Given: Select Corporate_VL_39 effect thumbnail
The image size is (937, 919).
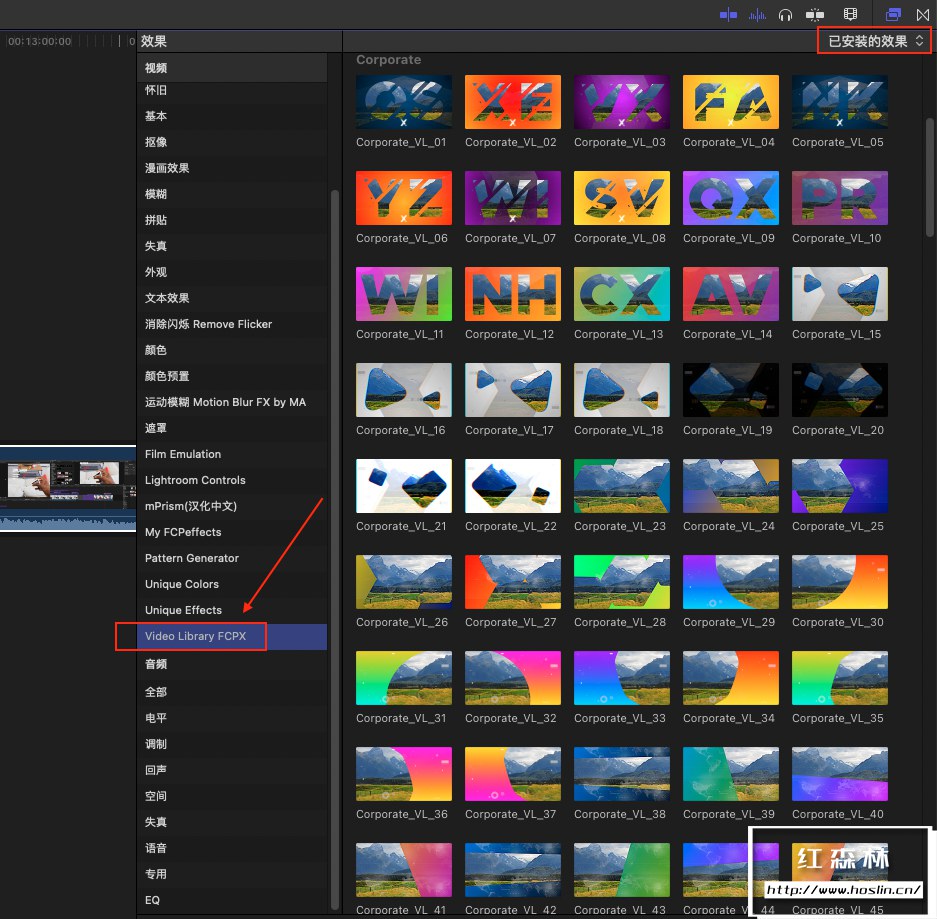Looking at the screenshot, I should click(x=730, y=774).
